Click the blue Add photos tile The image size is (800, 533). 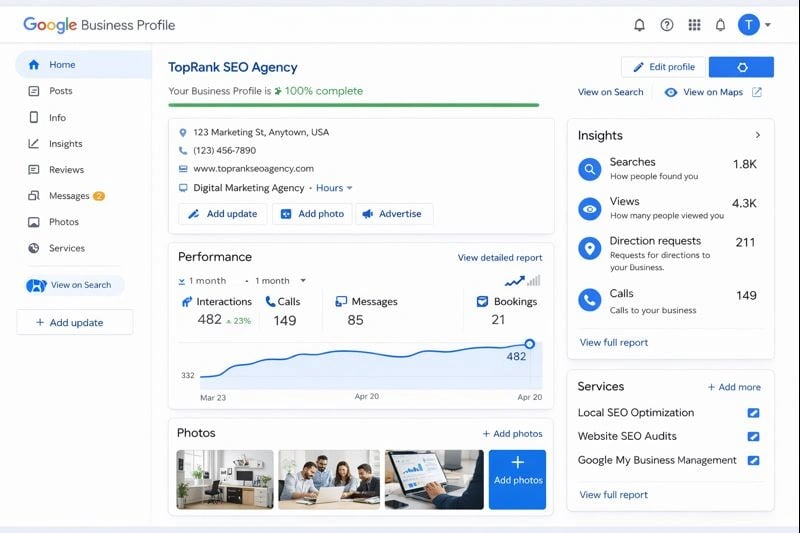coord(517,479)
